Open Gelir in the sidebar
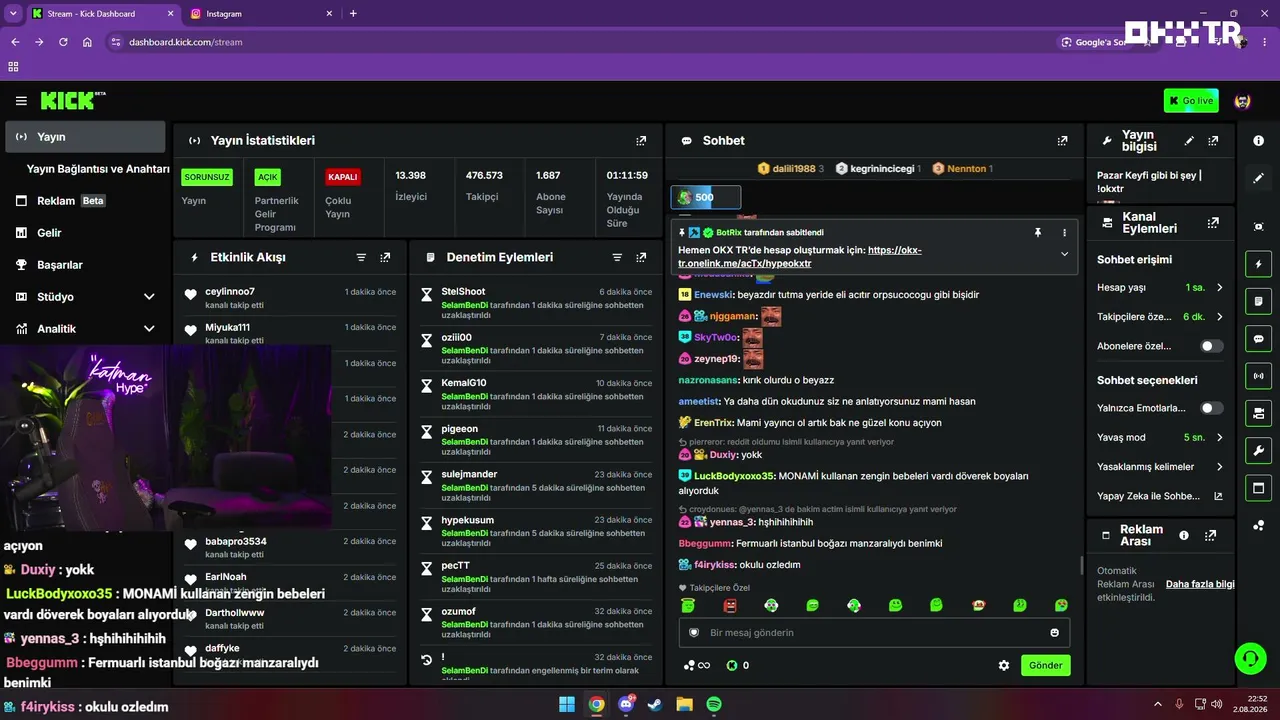This screenshot has height=720, width=1280. click(85, 233)
